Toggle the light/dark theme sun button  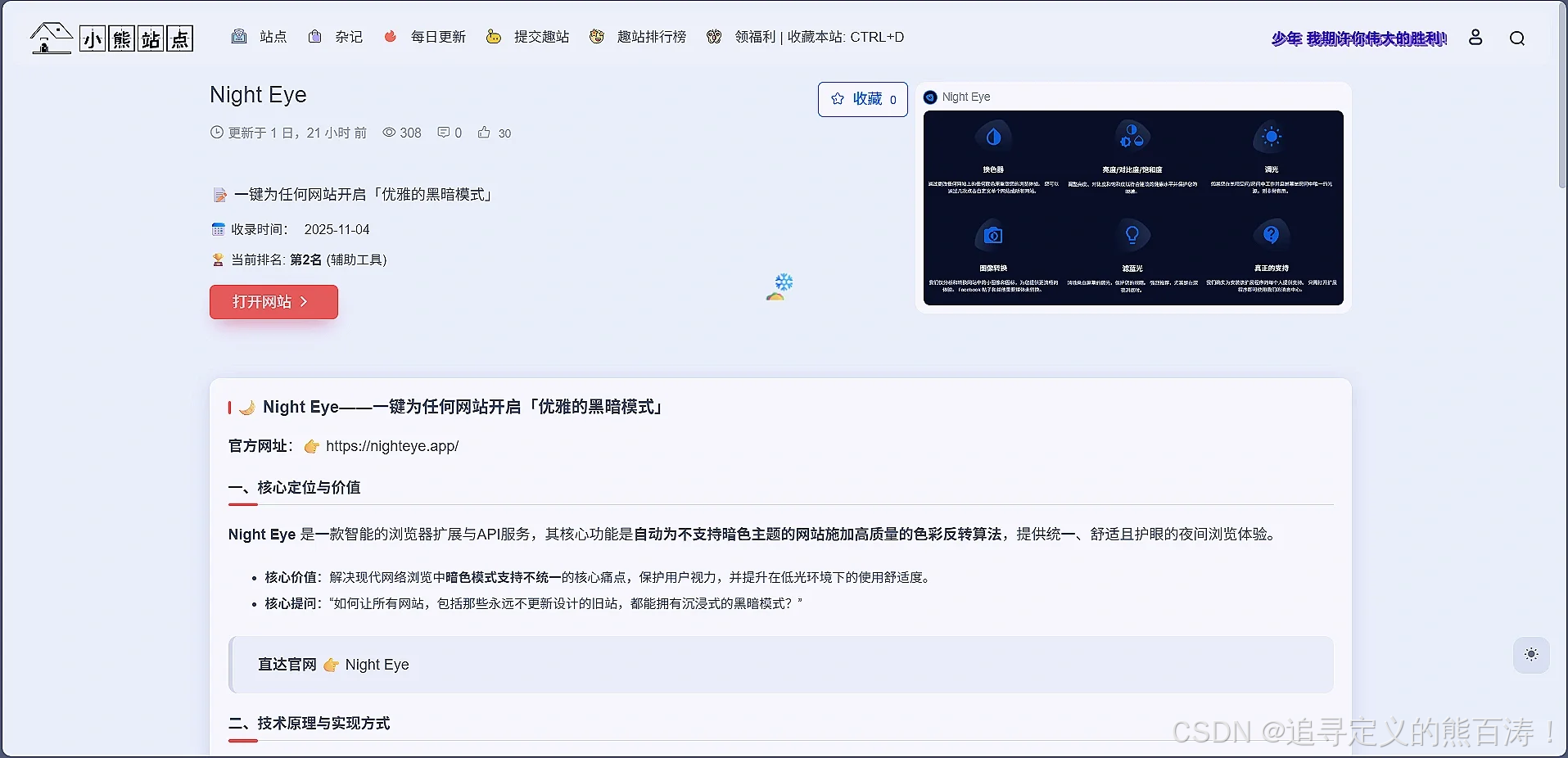pos(1531,655)
